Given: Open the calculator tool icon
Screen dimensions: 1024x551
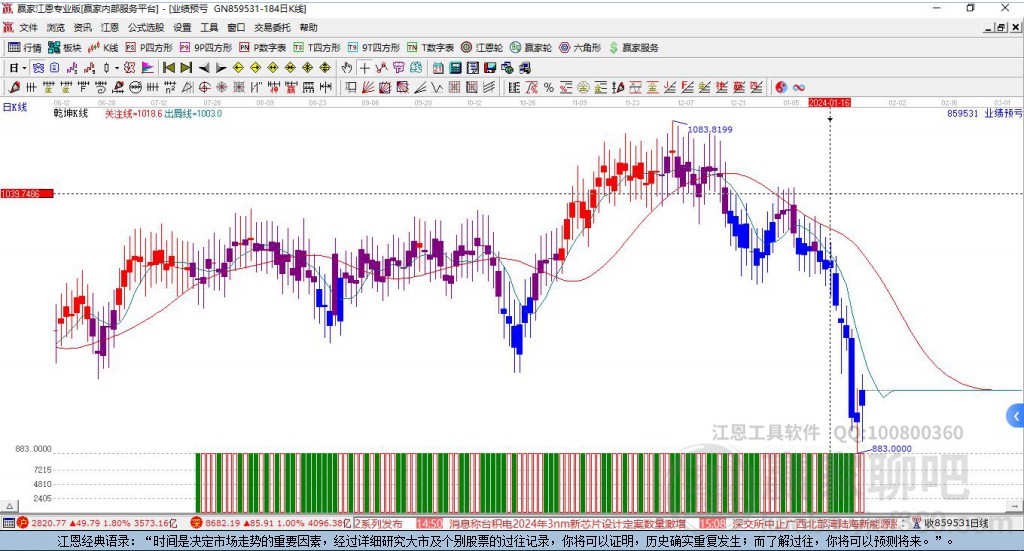Looking at the screenshot, I should click(x=455, y=67).
